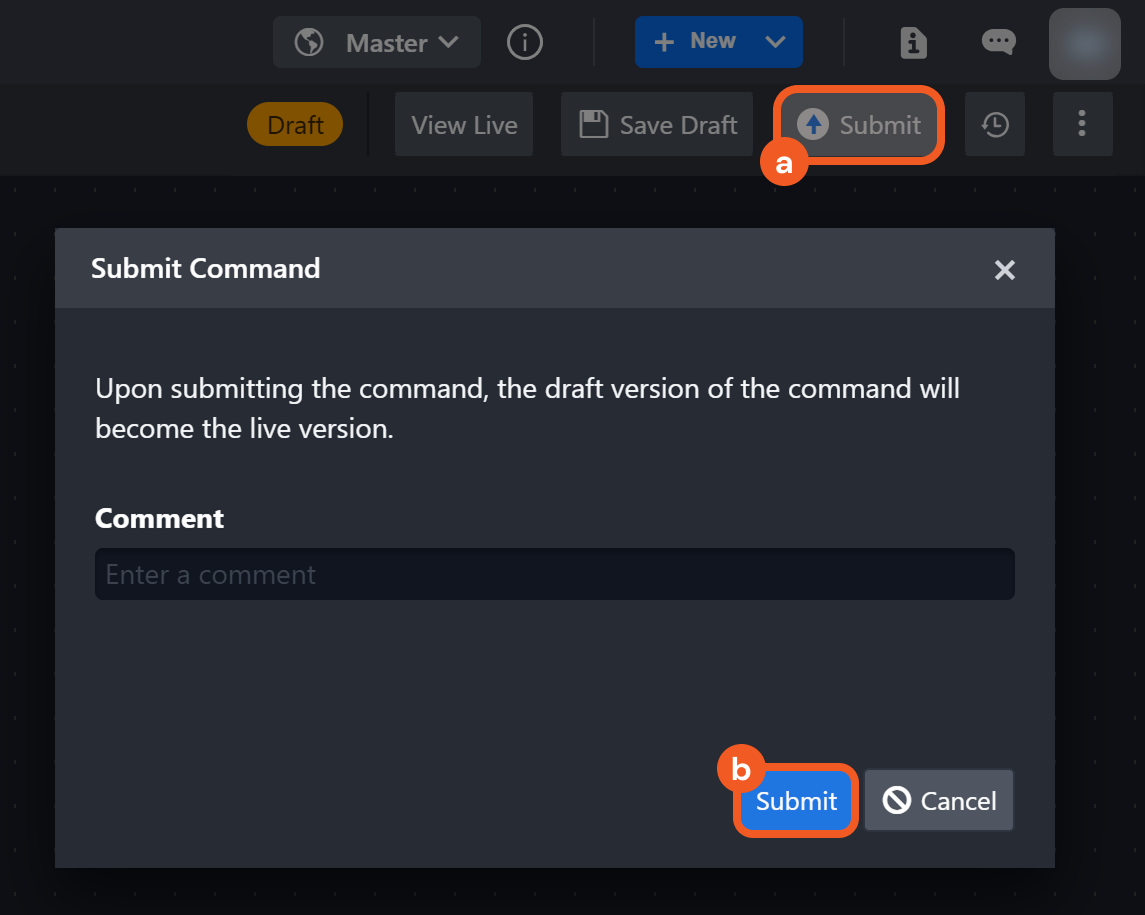Click the upload arrow icon in toolbar Submit
This screenshot has width=1145, height=915.
(x=813, y=125)
